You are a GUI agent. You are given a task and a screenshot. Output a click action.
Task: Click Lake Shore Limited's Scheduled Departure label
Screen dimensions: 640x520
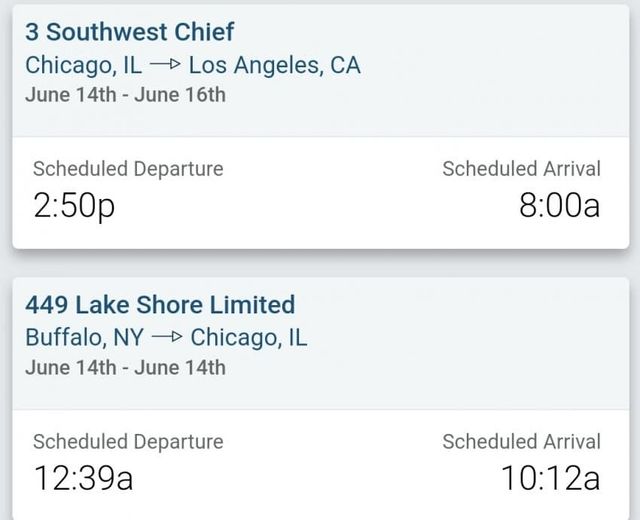tap(128, 441)
